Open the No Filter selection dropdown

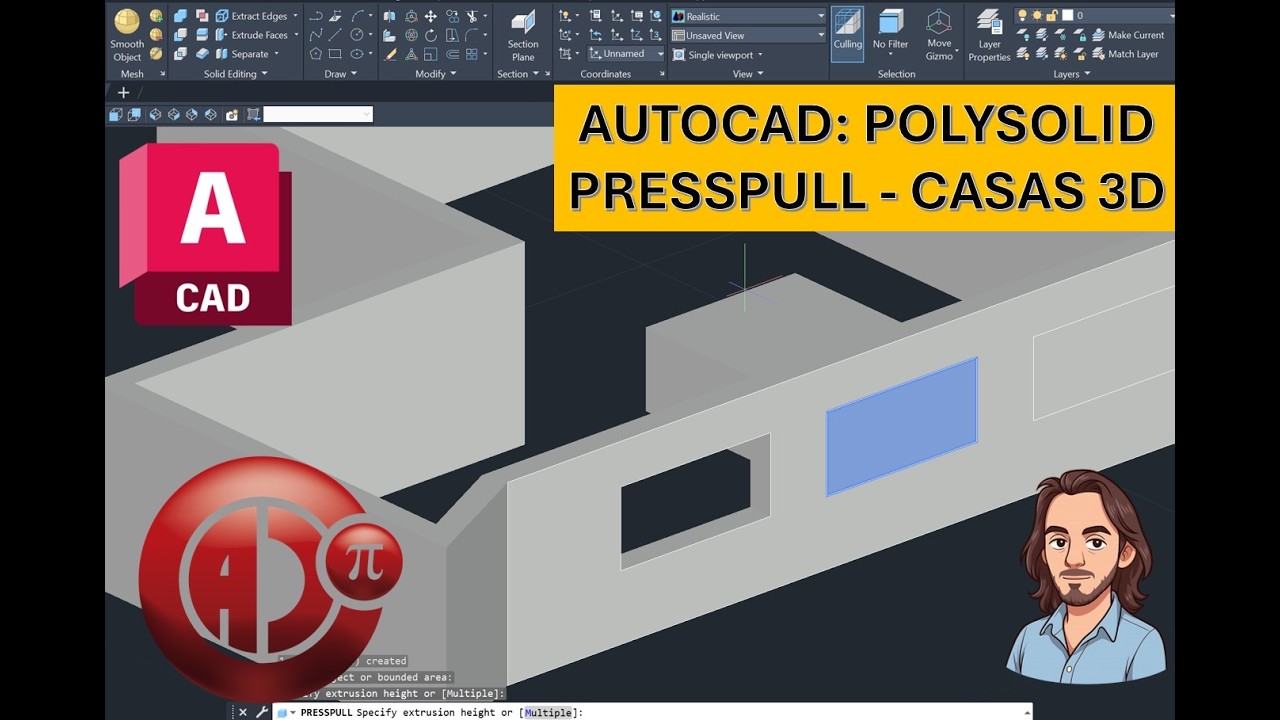point(890,36)
